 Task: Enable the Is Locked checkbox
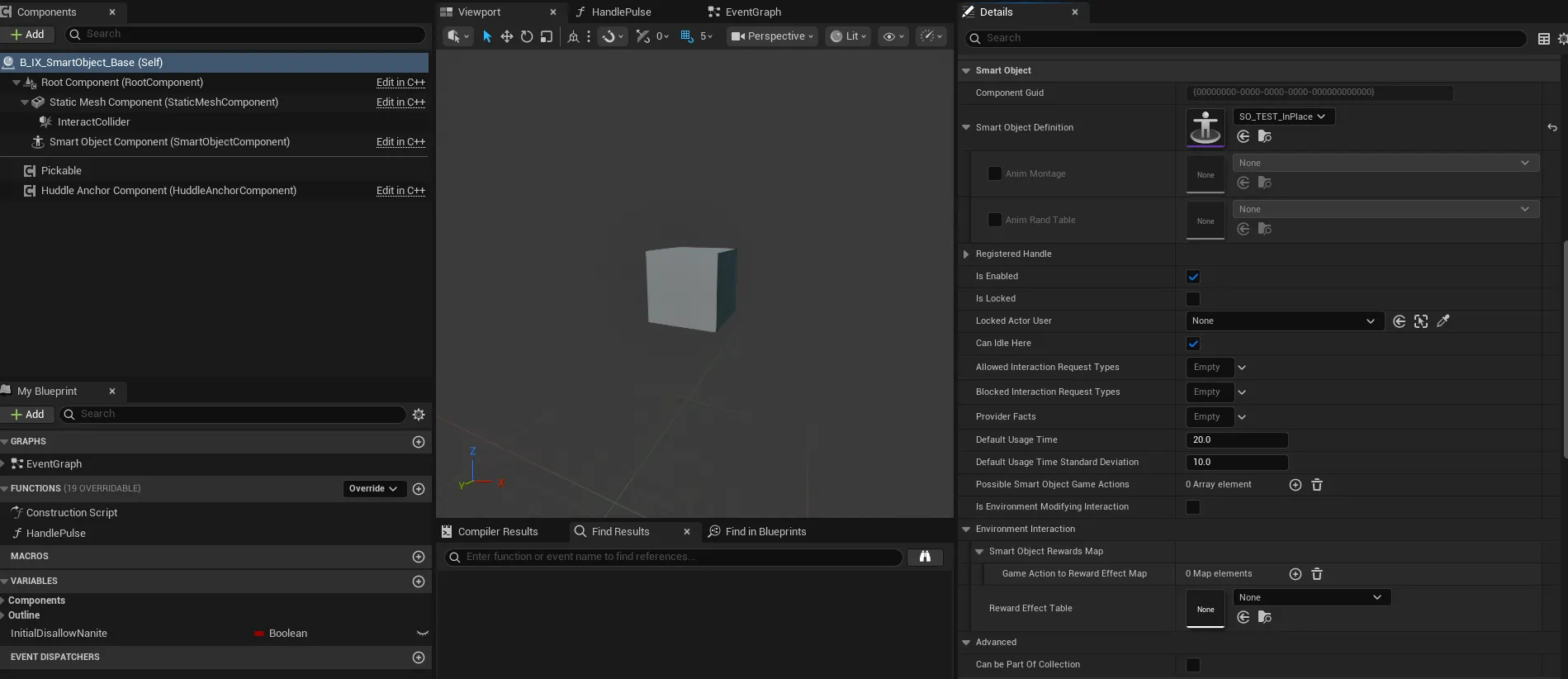click(1193, 299)
